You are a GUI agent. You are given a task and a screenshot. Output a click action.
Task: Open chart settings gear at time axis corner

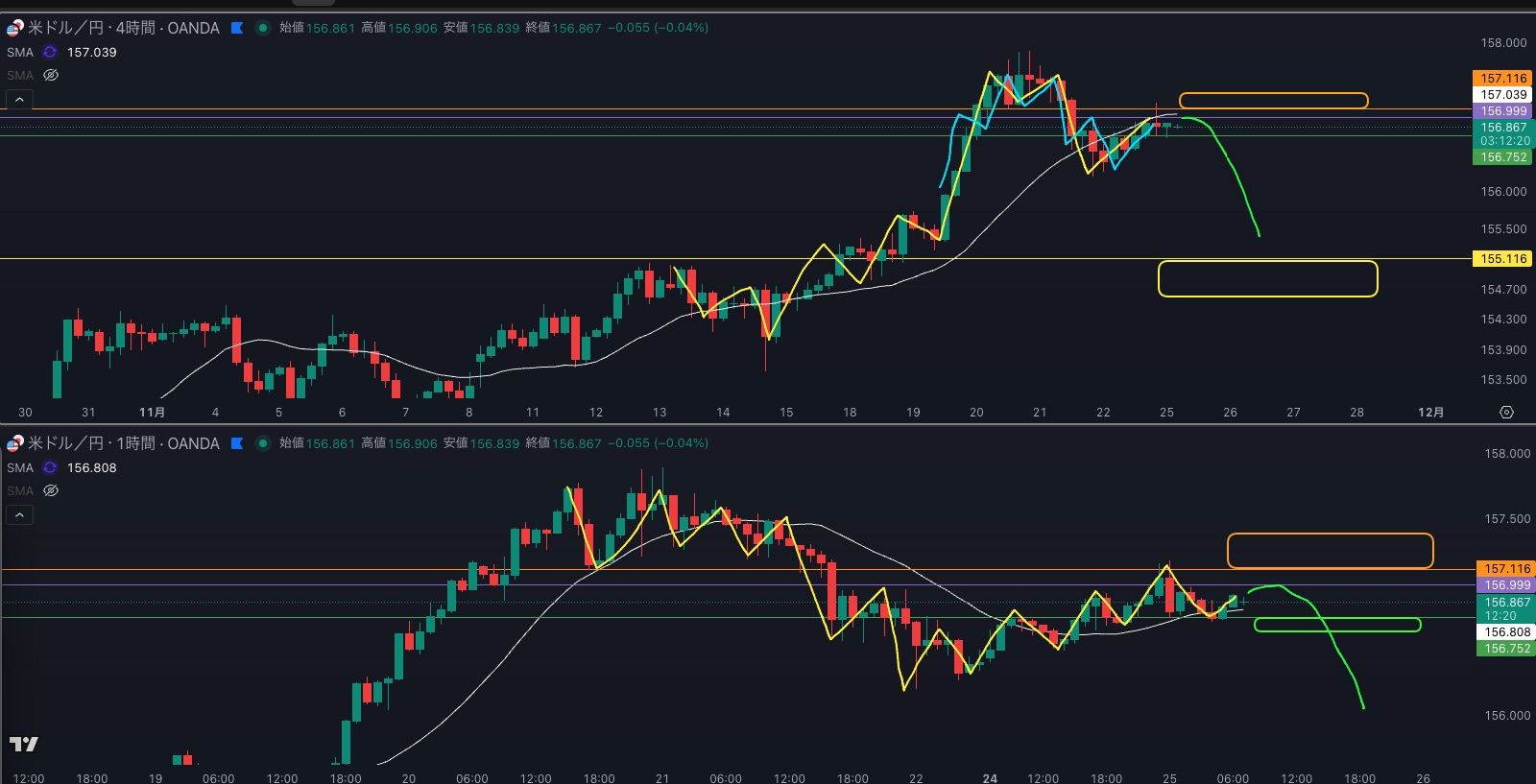(1506, 412)
